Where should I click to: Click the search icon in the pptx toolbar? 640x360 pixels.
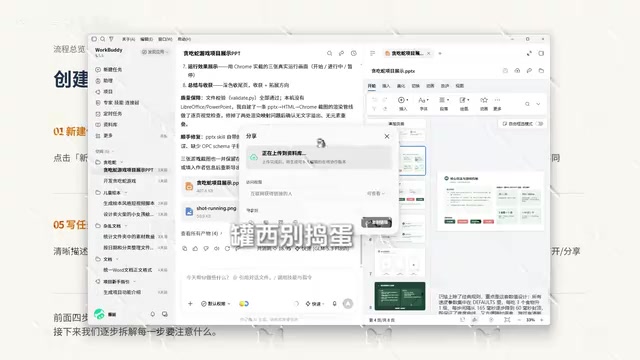(x=527, y=104)
